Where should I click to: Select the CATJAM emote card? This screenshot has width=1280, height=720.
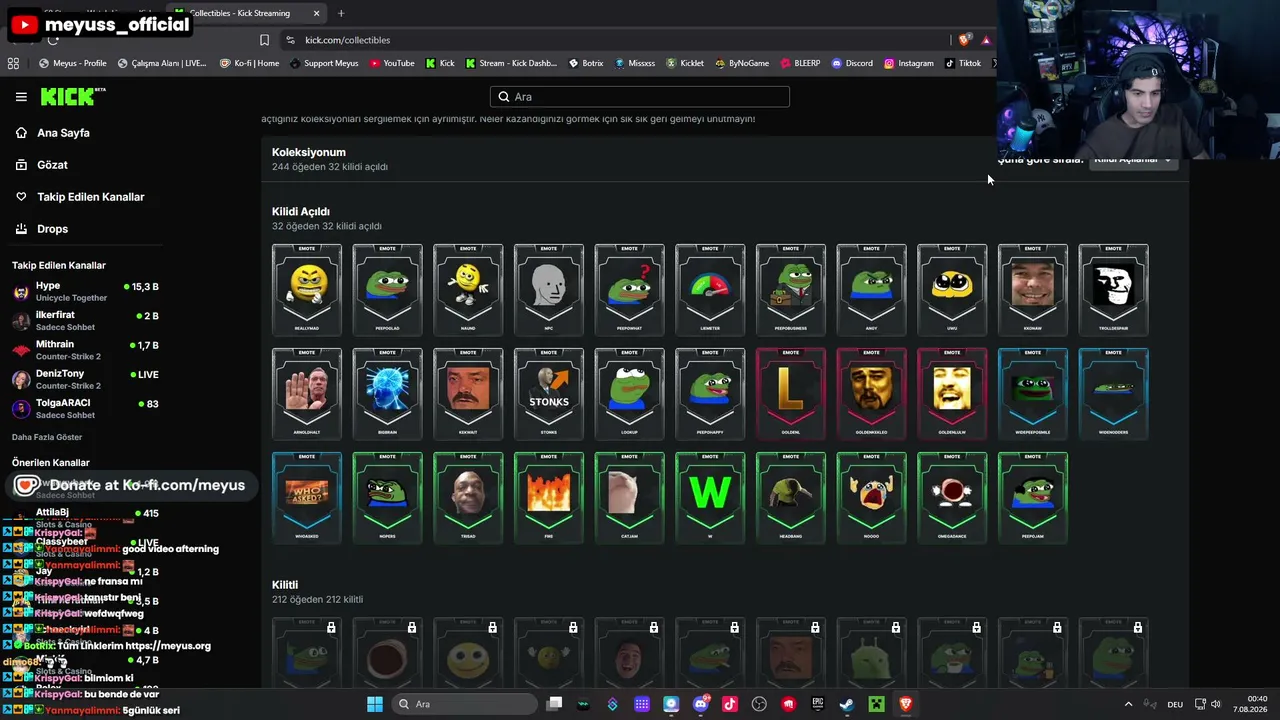pos(629,498)
